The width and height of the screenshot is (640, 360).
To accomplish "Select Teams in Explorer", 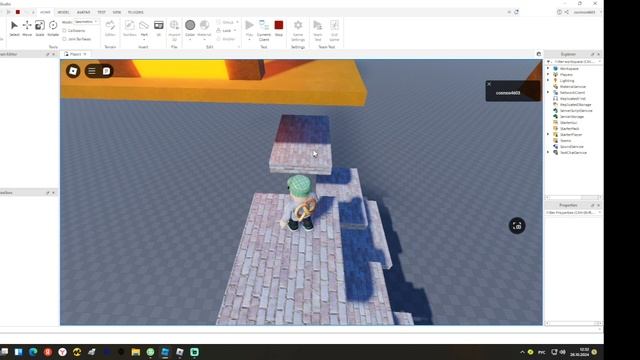I will (x=565, y=140).
